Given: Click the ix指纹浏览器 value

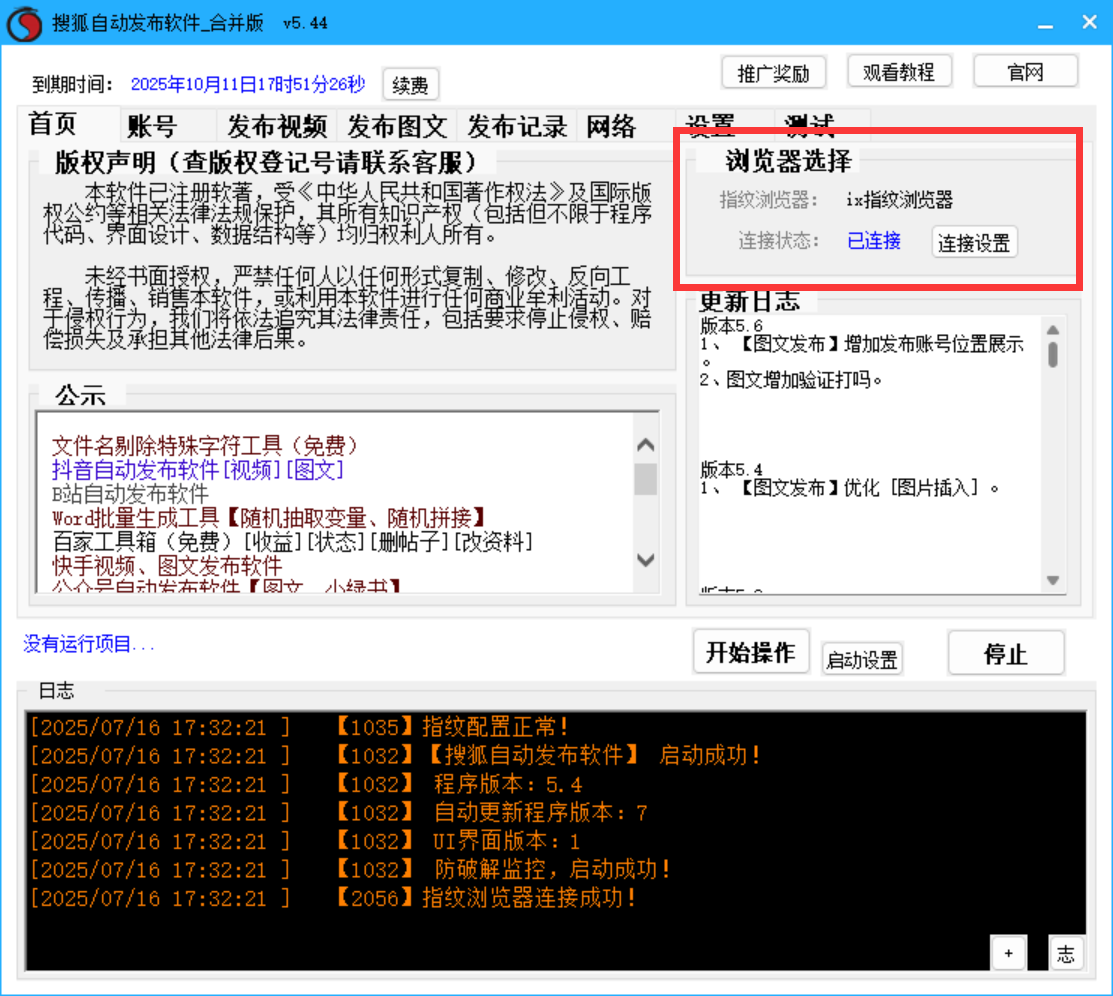Looking at the screenshot, I should click(x=899, y=200).
